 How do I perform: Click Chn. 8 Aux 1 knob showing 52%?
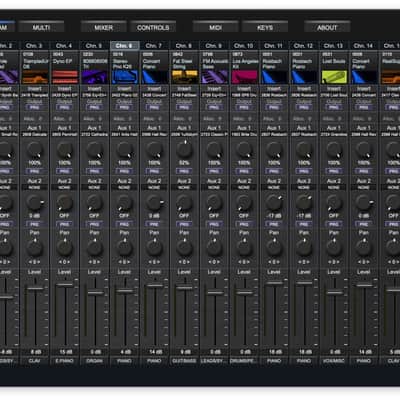(184, 150)
